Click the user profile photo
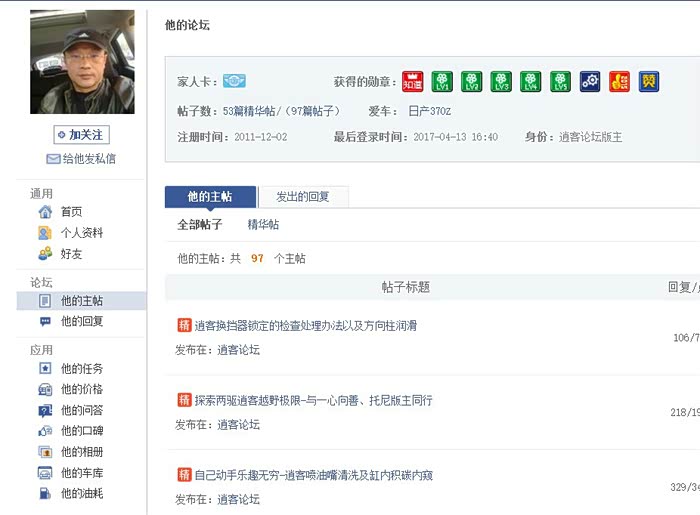 point(82,62)
